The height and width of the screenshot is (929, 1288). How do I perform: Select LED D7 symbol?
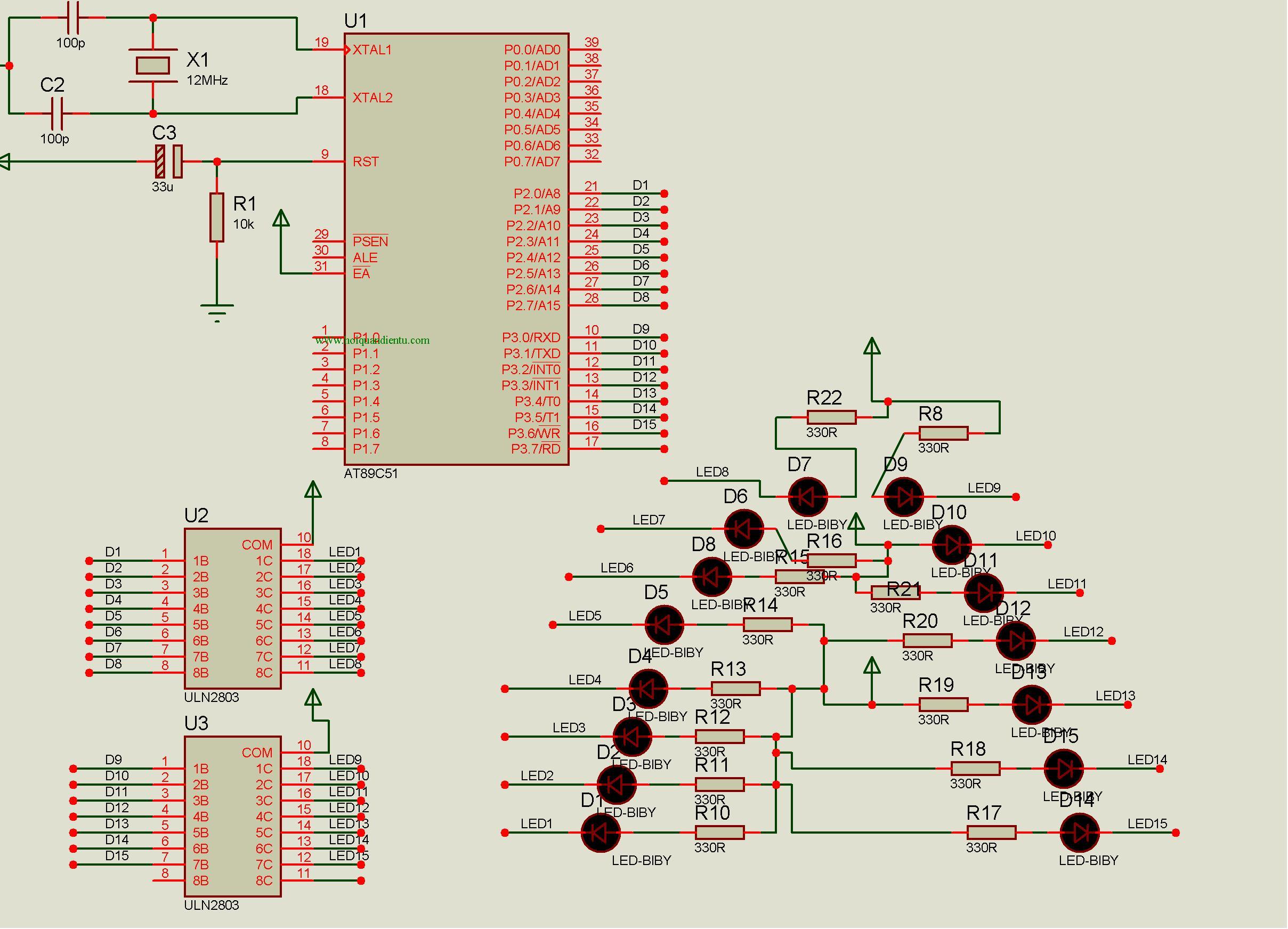(x=808, y=497)
